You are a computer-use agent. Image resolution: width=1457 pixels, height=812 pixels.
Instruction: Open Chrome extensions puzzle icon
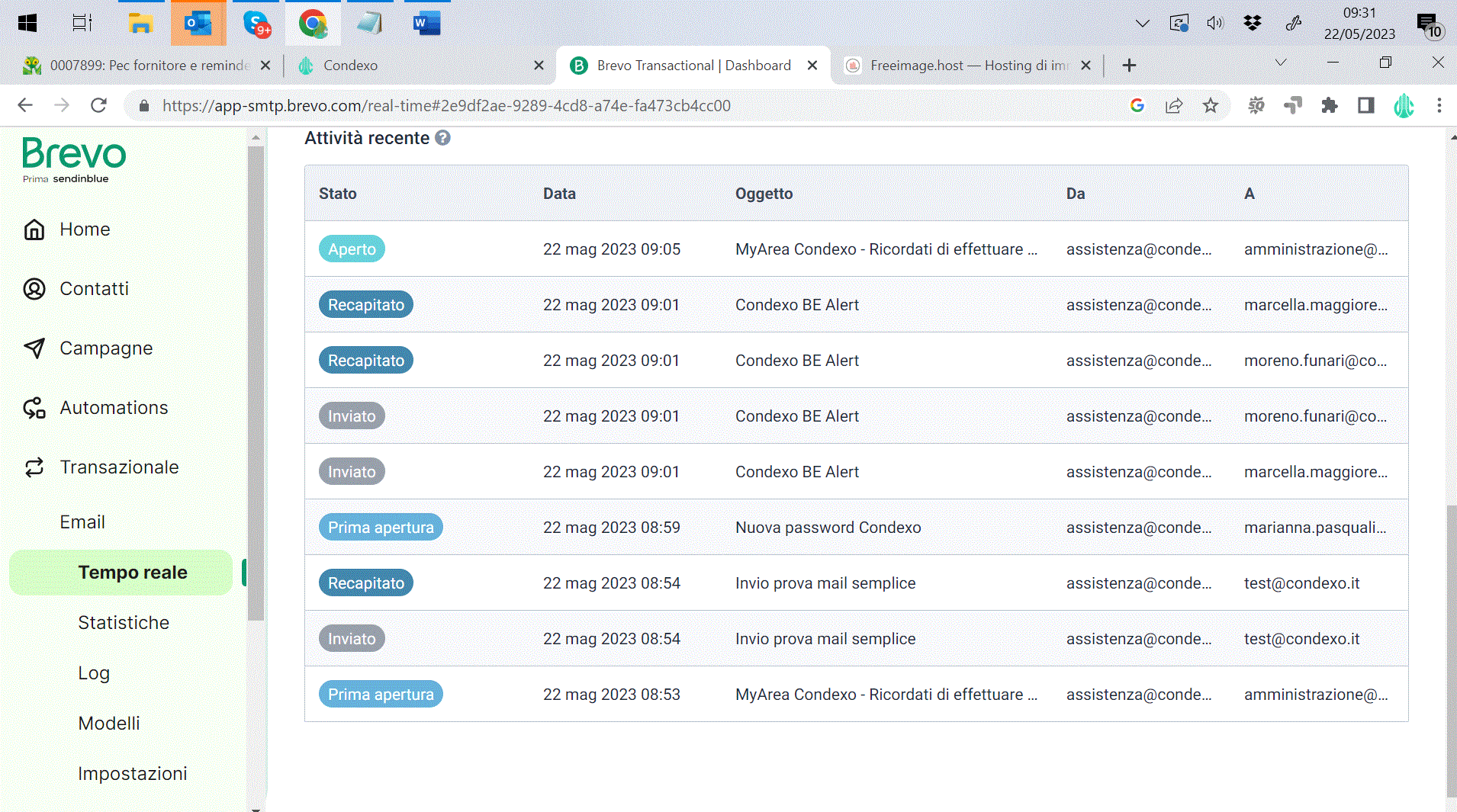[1329, 106]
